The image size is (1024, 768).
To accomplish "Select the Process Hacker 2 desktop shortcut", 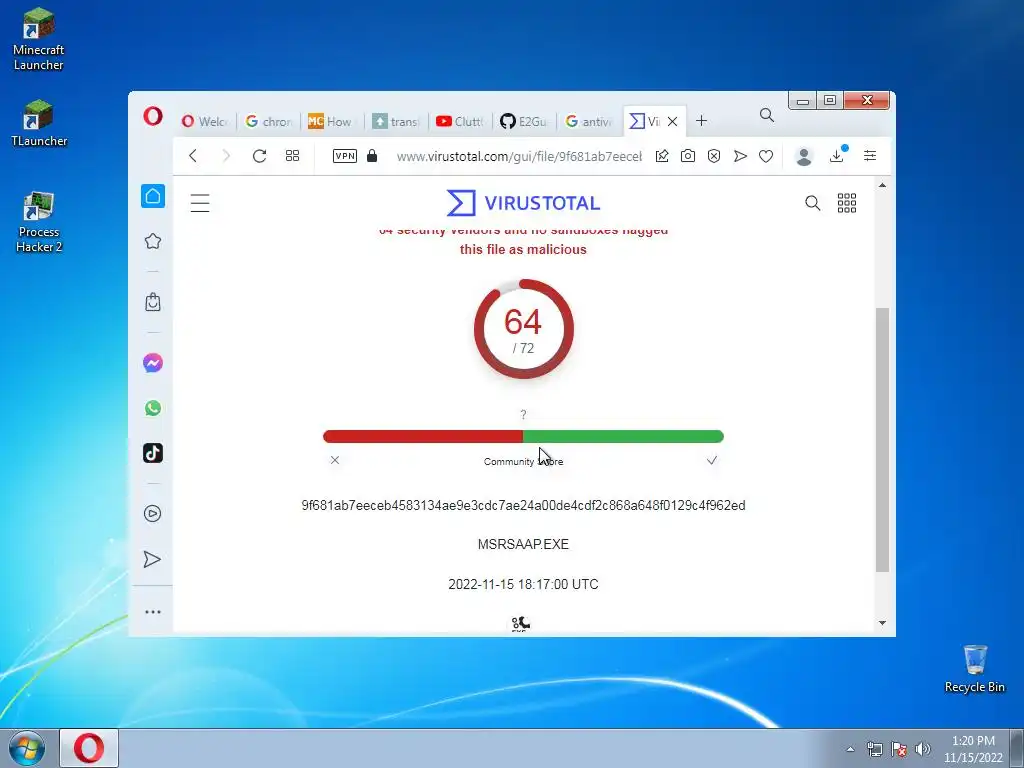I will coord(39,222).
